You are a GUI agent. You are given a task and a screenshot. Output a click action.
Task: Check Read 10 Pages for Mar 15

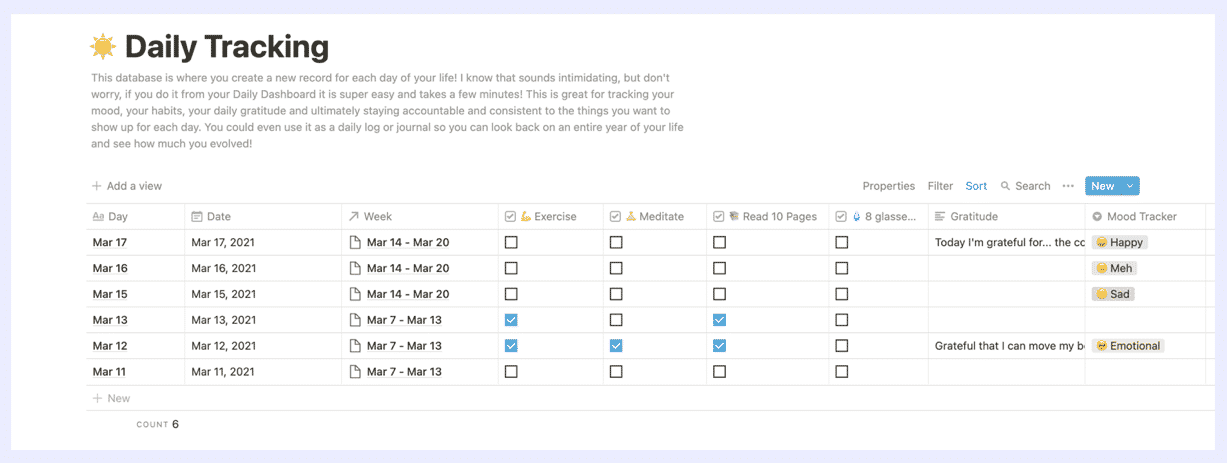coord(719,294)
